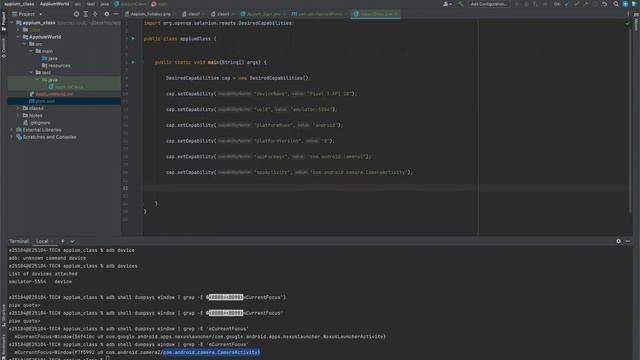Open the Commit tool window stripe button
Viewport: 640px width, 360px height.
click(4, 48)
